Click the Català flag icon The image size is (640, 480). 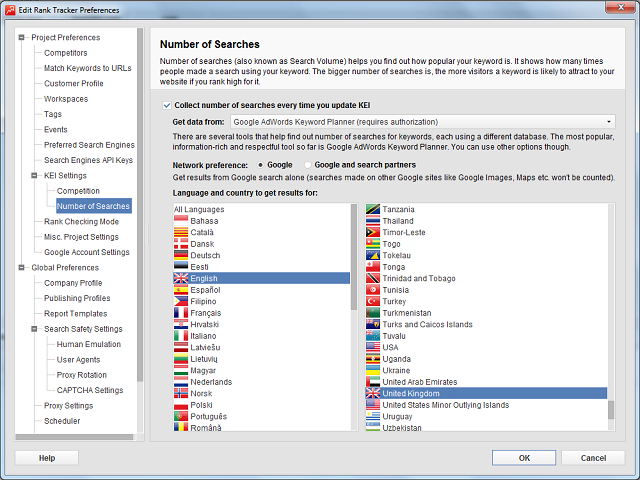181,232
